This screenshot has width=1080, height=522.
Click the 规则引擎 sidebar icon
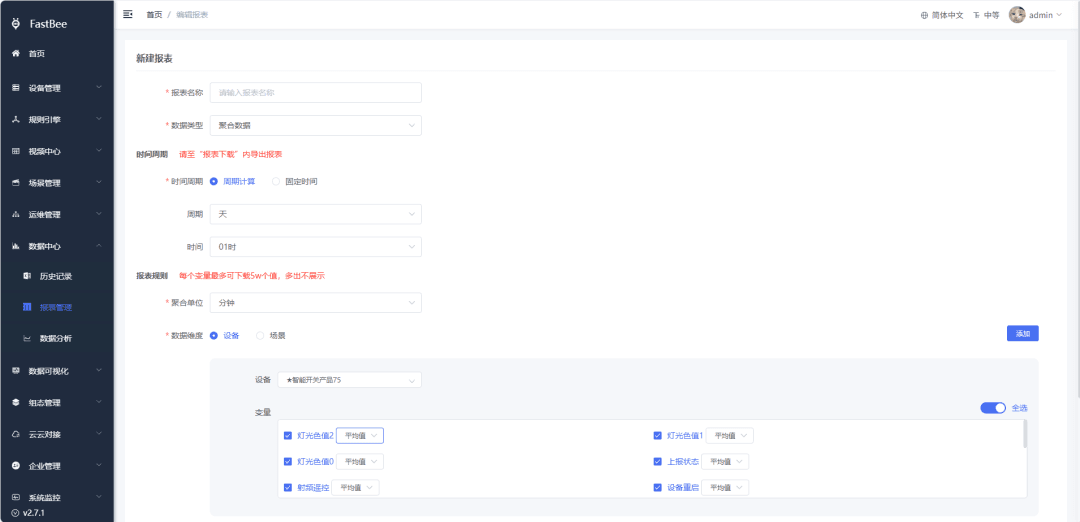pos(16,120)
